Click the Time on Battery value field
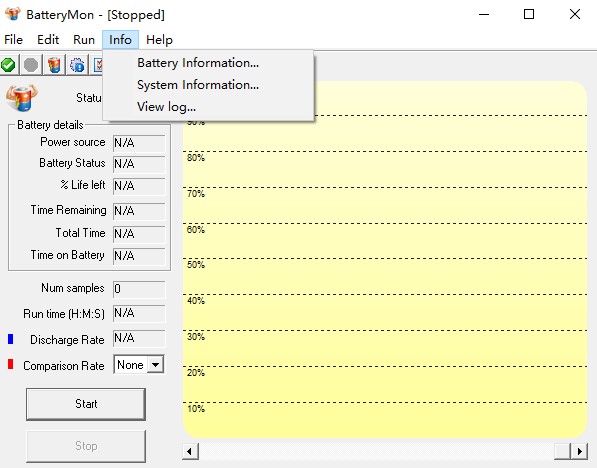This screenshot has width=597, height=468. tap(139, 256)
